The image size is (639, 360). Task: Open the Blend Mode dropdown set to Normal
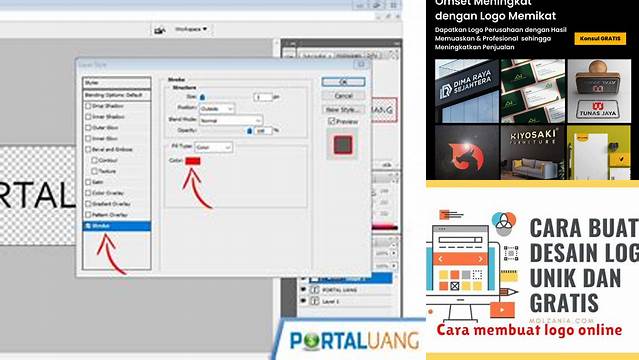pos(231,120)
